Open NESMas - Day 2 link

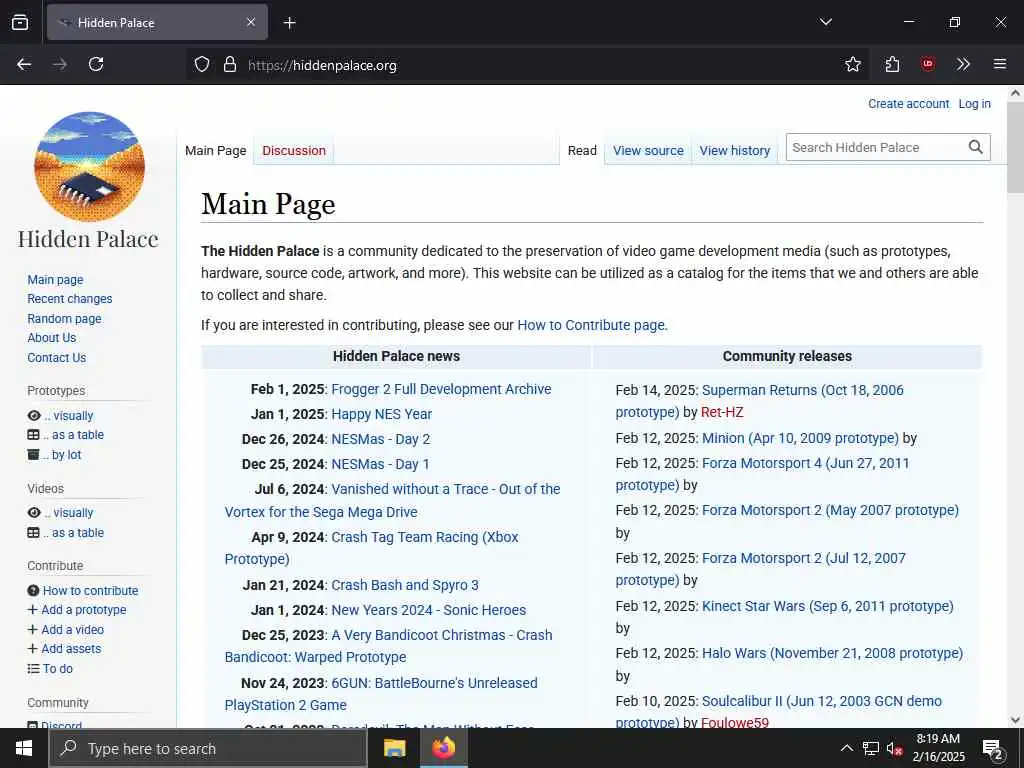coord(381,440)
